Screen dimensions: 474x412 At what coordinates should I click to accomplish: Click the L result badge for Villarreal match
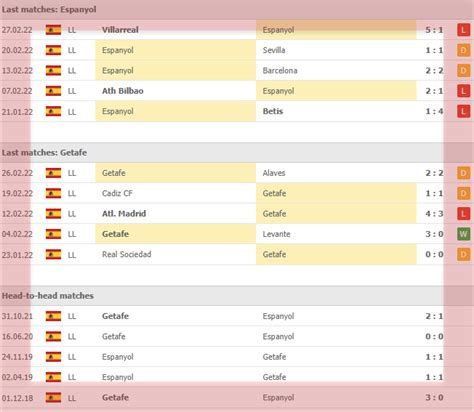click(x=463, y=30)
